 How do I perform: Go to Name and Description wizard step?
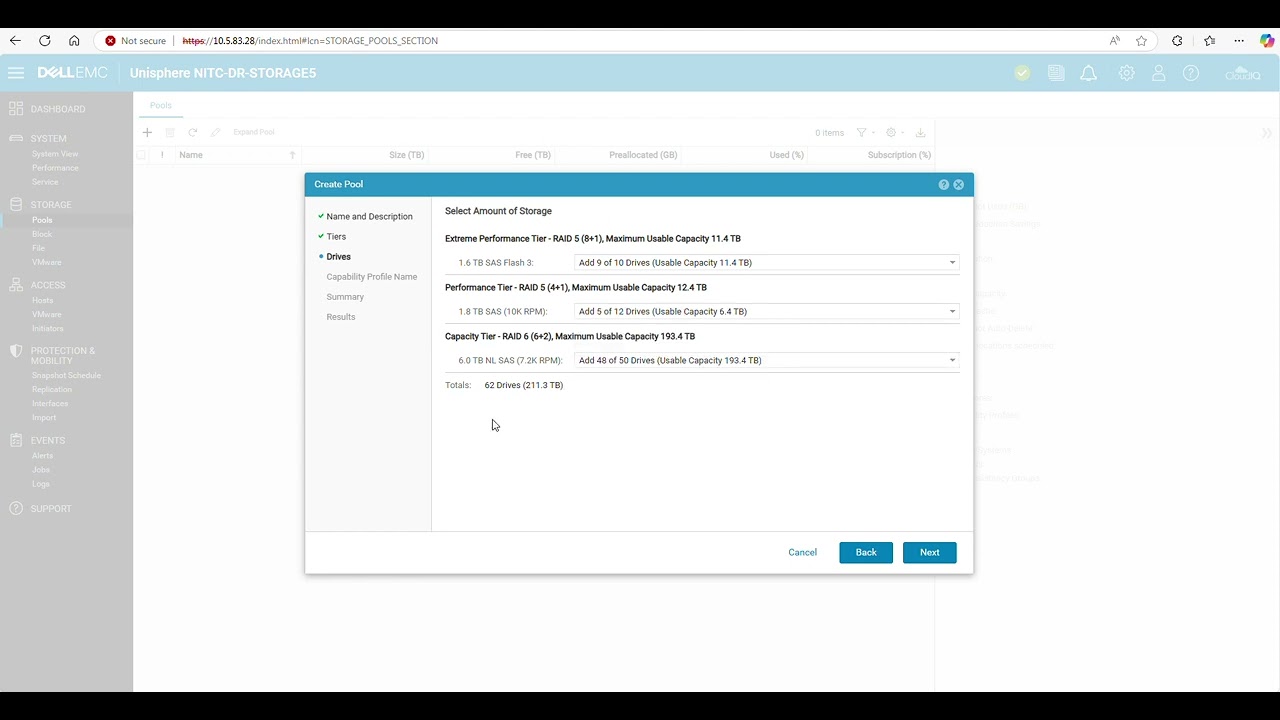[x=369, y=216]
